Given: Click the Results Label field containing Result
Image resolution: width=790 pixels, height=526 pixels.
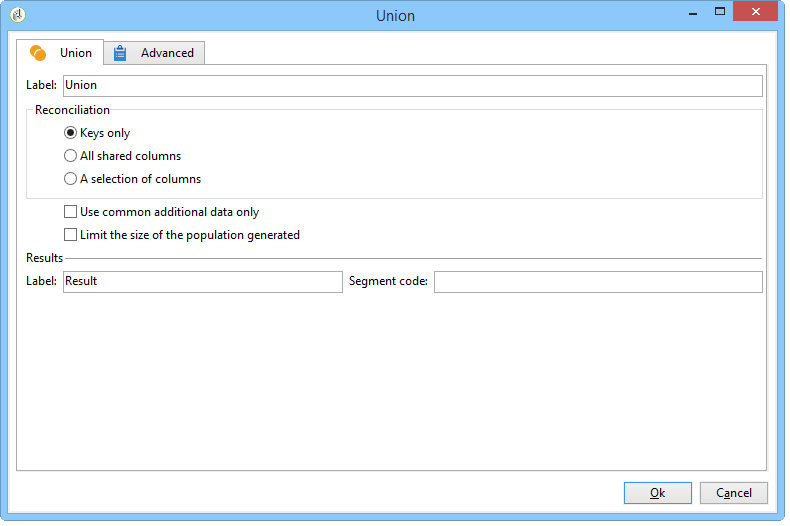Looking at the screenshot, I should coord(203,282).
